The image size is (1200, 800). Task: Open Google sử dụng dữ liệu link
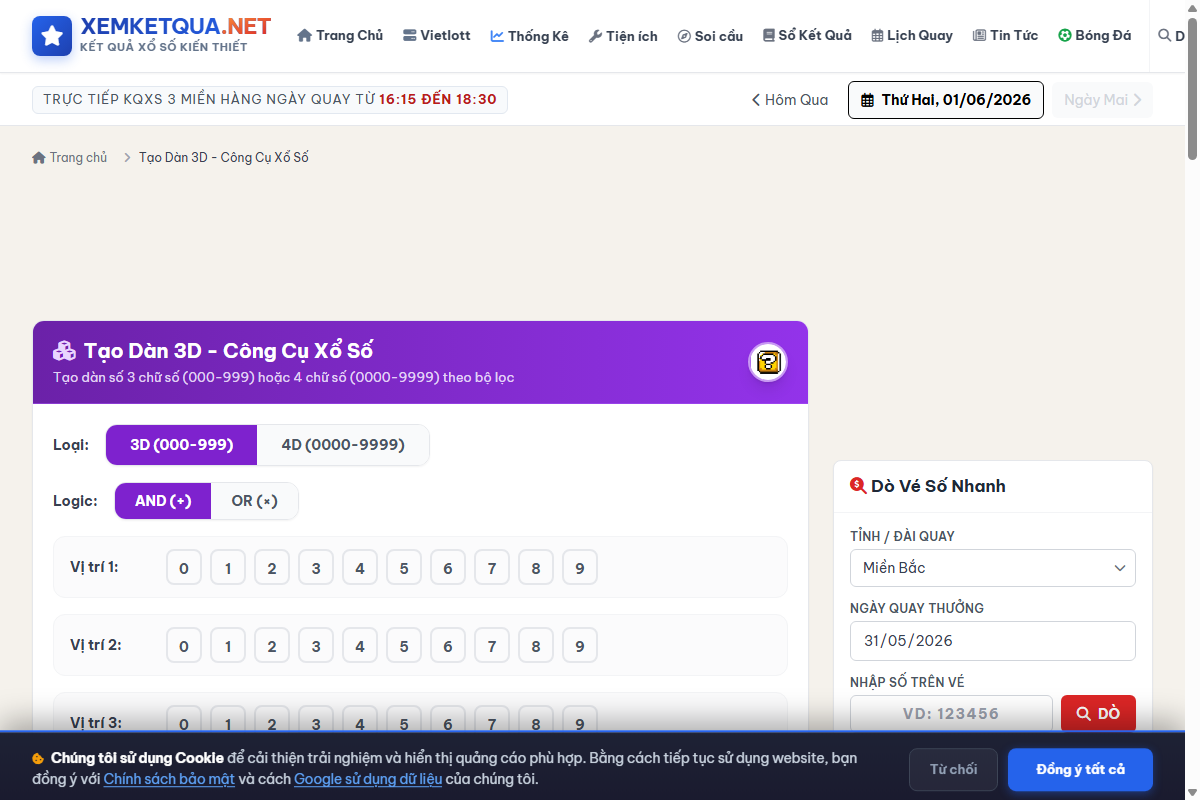tap(368, 779)
